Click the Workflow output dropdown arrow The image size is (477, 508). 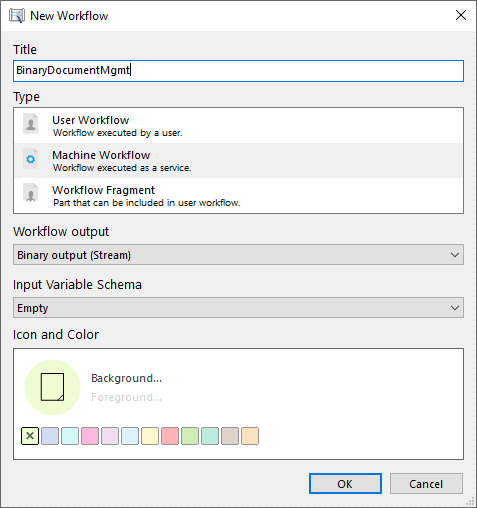coord(455,255)
